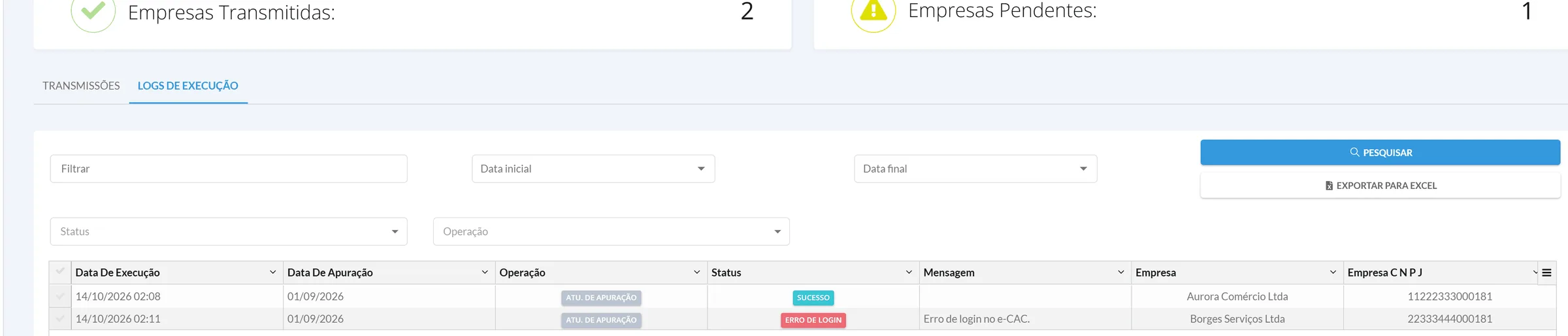Click the green checkmark icon for Empresas Transmitidas
The height and width of the screenshot is (336, 1568).
tap(93, 11)
